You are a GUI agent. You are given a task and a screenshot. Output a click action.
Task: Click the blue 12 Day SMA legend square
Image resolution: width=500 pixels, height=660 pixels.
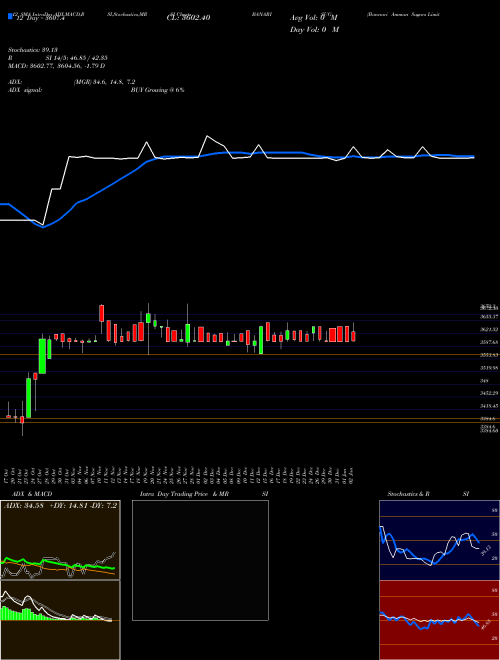10,17
